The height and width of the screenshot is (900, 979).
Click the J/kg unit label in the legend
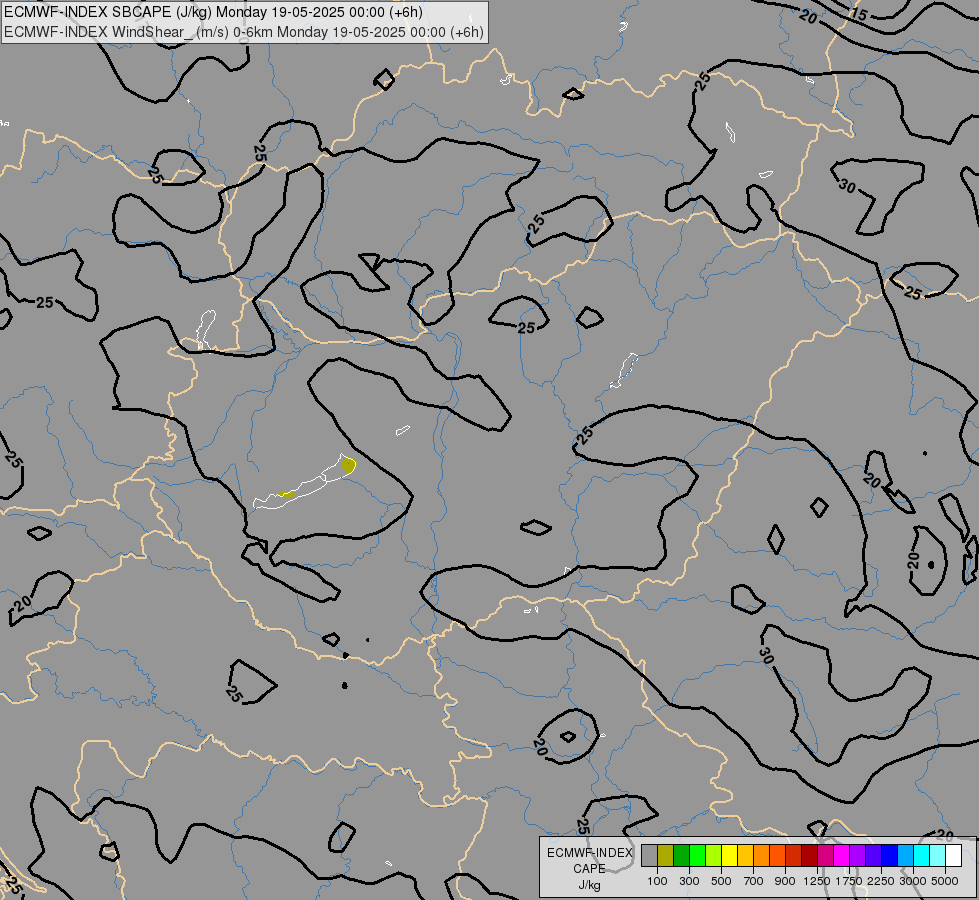tap(589, 885)
